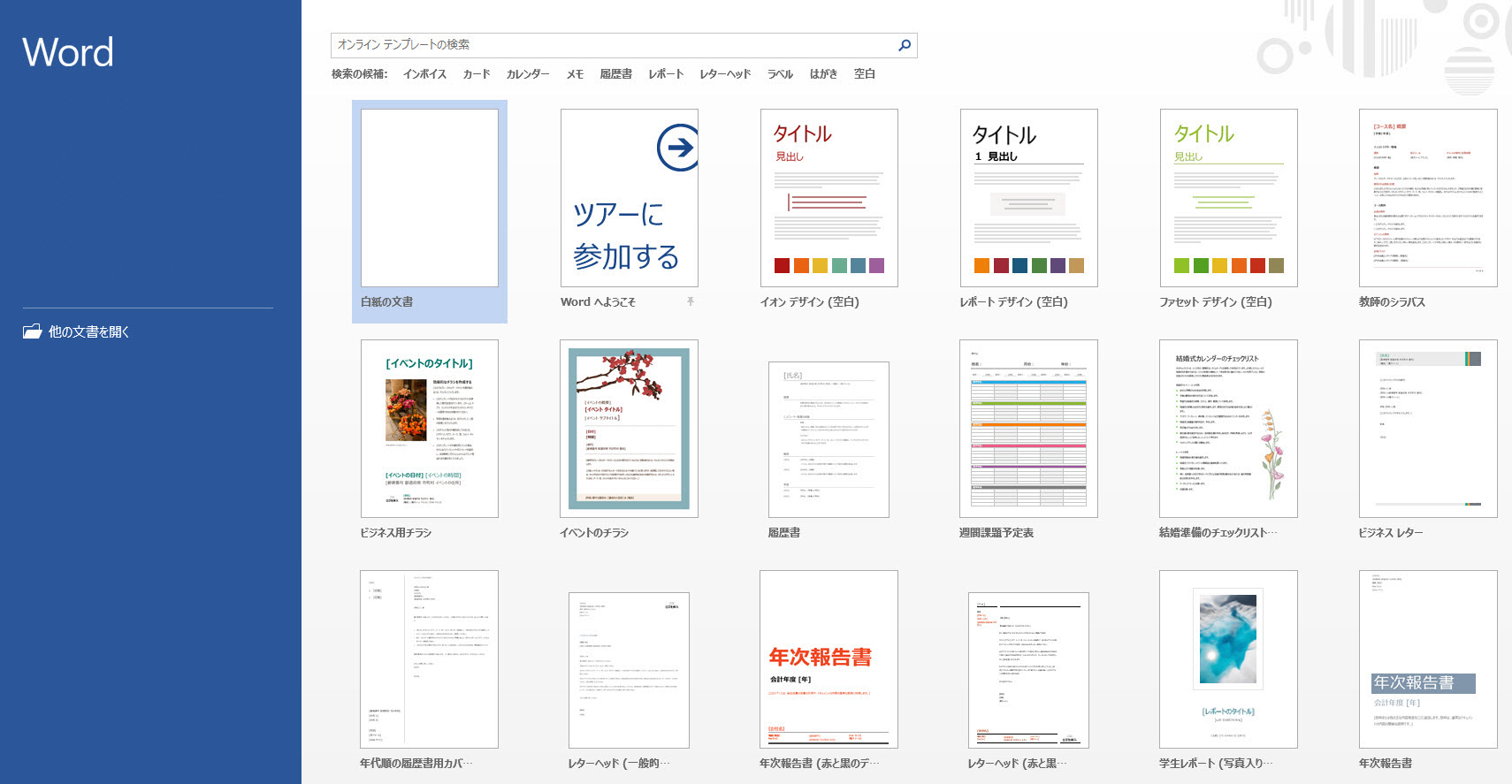Viewport: 1512px width, 784px height.
Task: Search suggested term カレンダー
Action: [528, 74]
